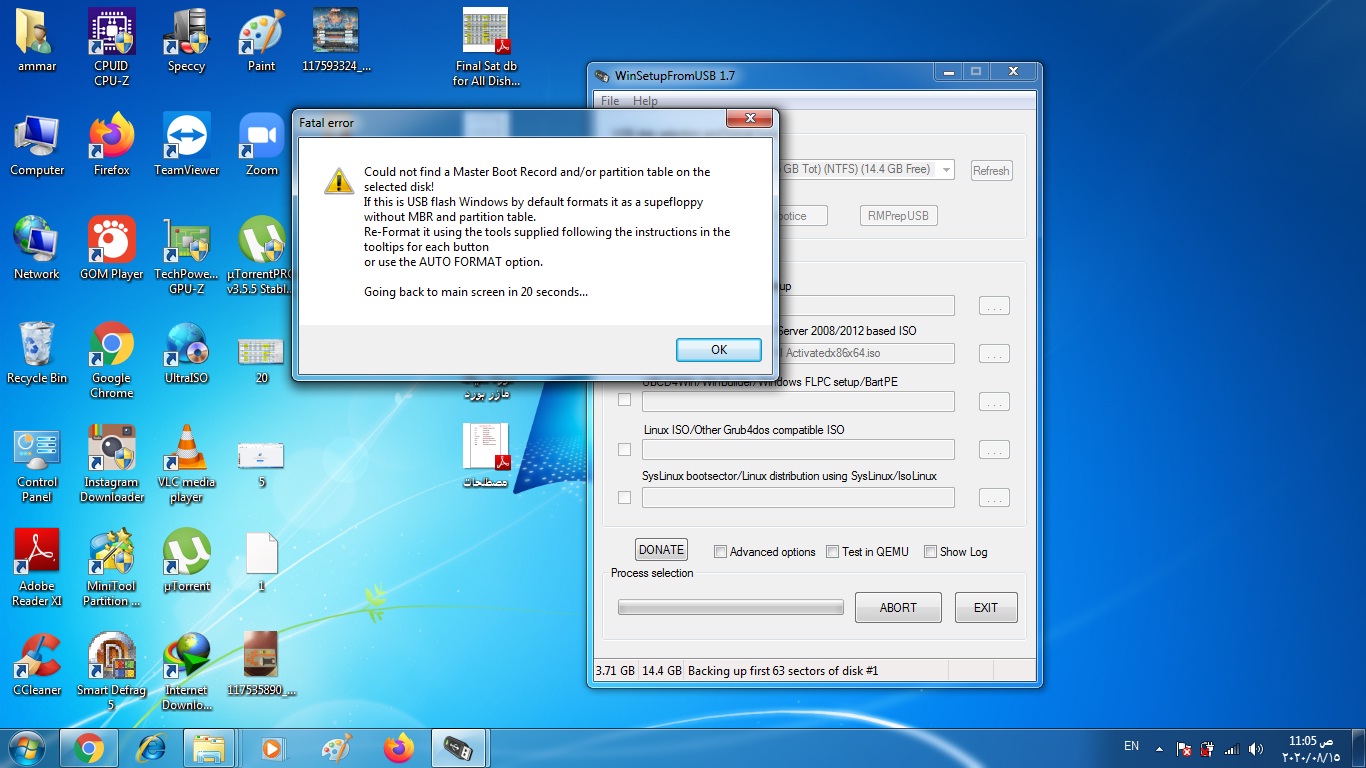Enable the Show Log checkbox
1366x768 pixels.
(x=930, y=552)
